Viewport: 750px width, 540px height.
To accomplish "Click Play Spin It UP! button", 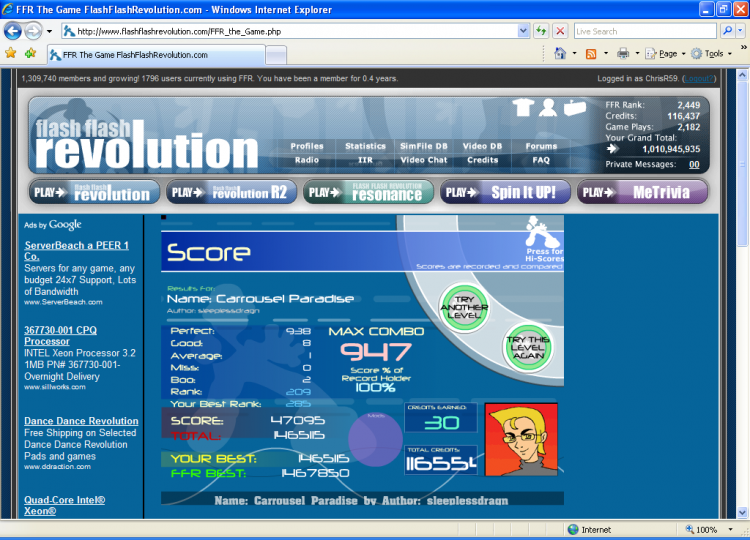I will click(505, 192).
